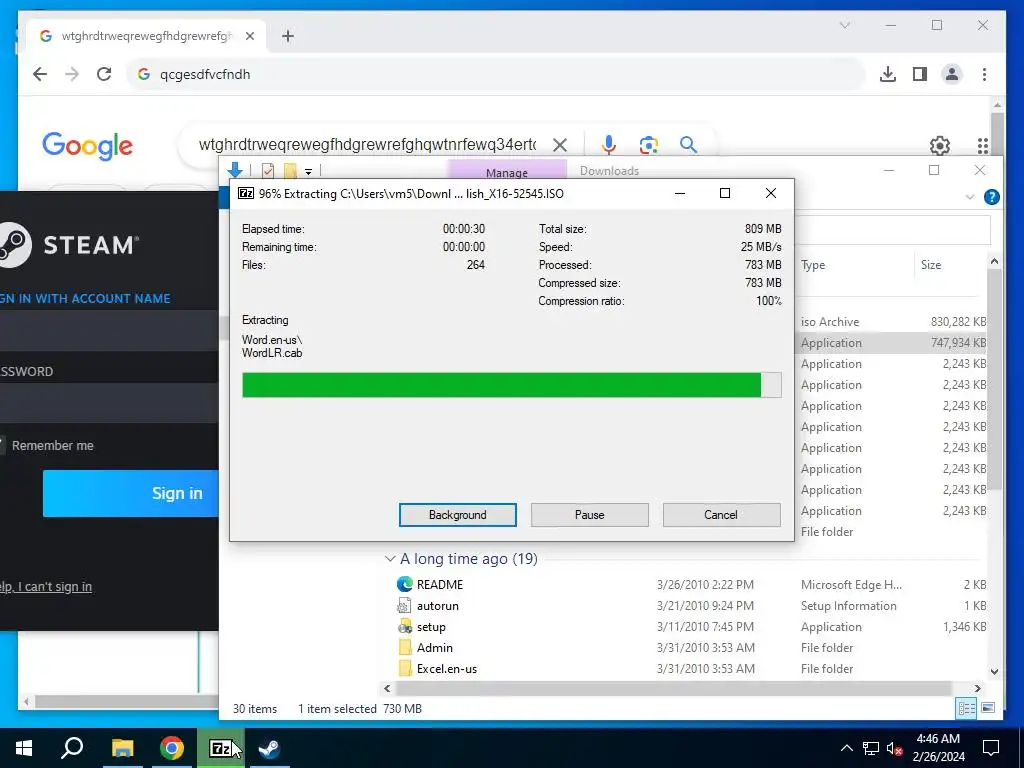Open the muted volume tray icon
The image size is (1024, 768).
click(x=895, y=748)
